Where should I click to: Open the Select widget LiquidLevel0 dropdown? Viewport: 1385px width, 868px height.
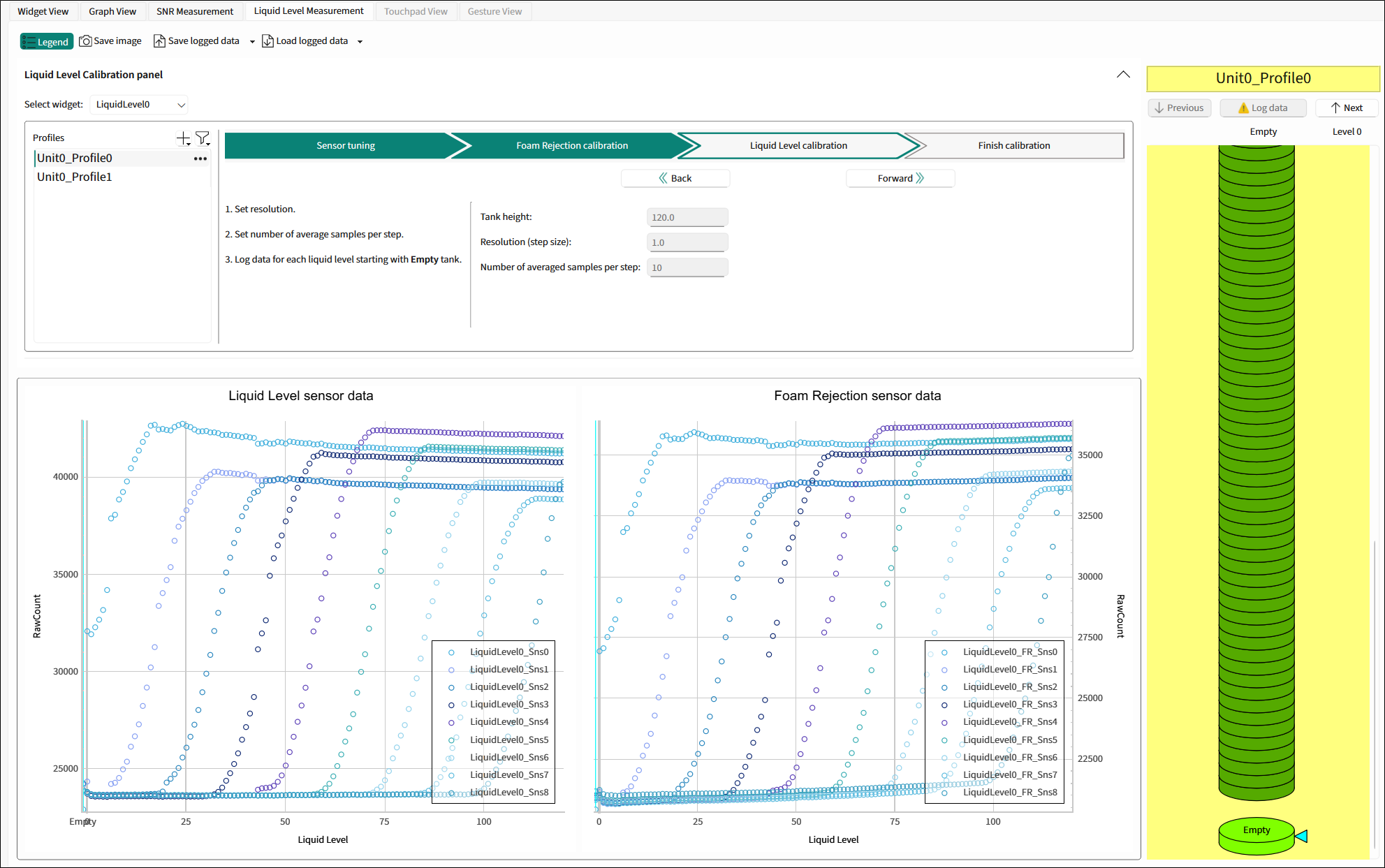click(140, 105)
